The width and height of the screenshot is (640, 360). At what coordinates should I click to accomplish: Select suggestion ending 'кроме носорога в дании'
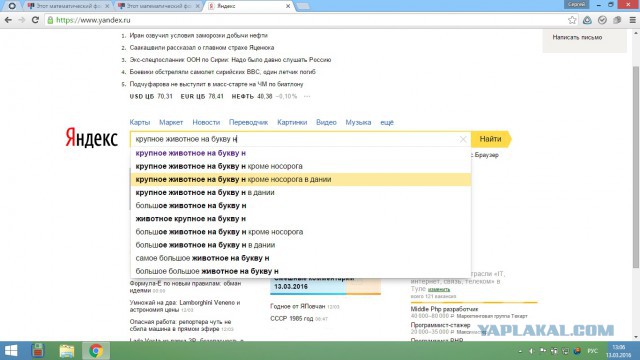301,179
